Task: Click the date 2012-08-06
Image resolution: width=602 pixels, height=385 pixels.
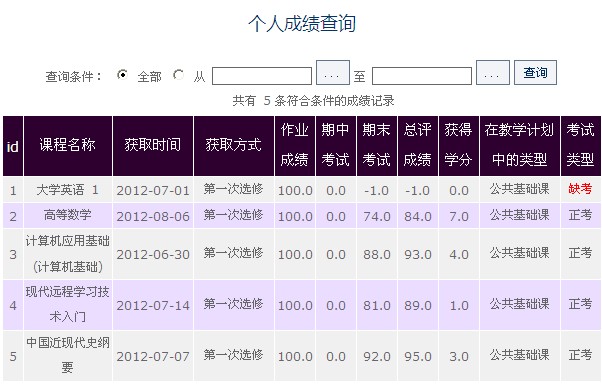Action: click(x=153, y=216)
